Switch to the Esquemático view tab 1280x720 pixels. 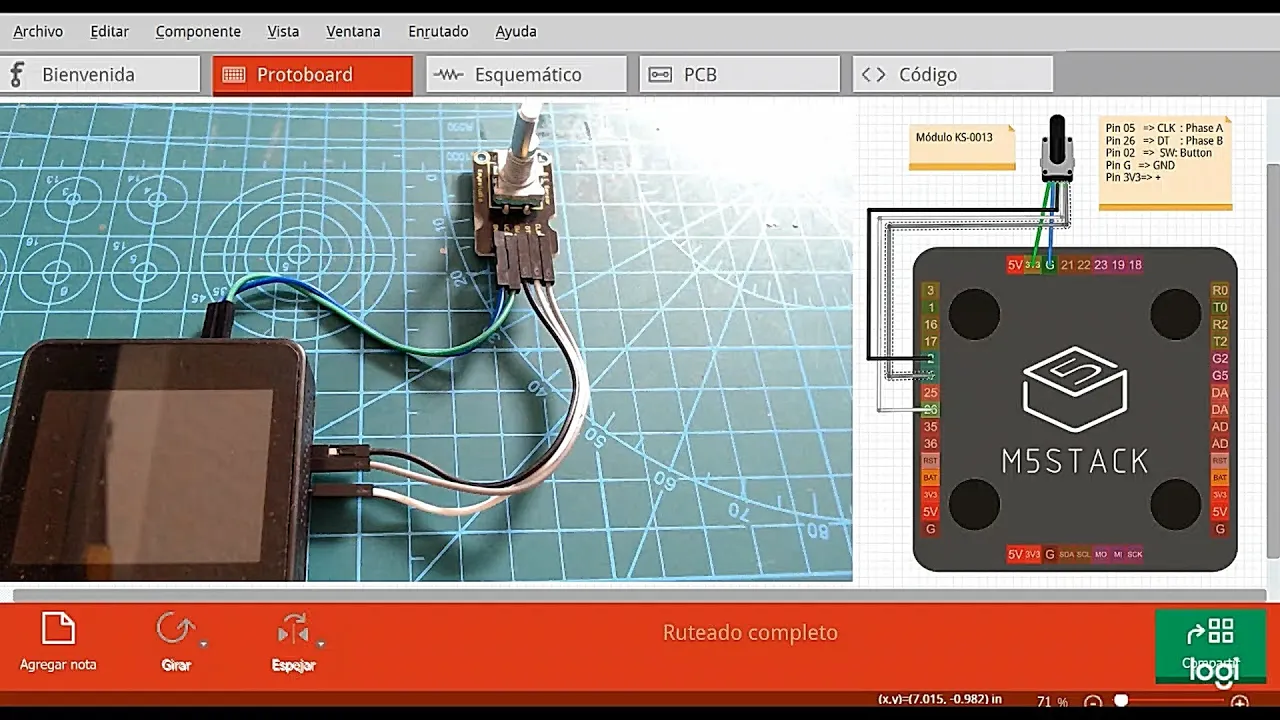526,74
